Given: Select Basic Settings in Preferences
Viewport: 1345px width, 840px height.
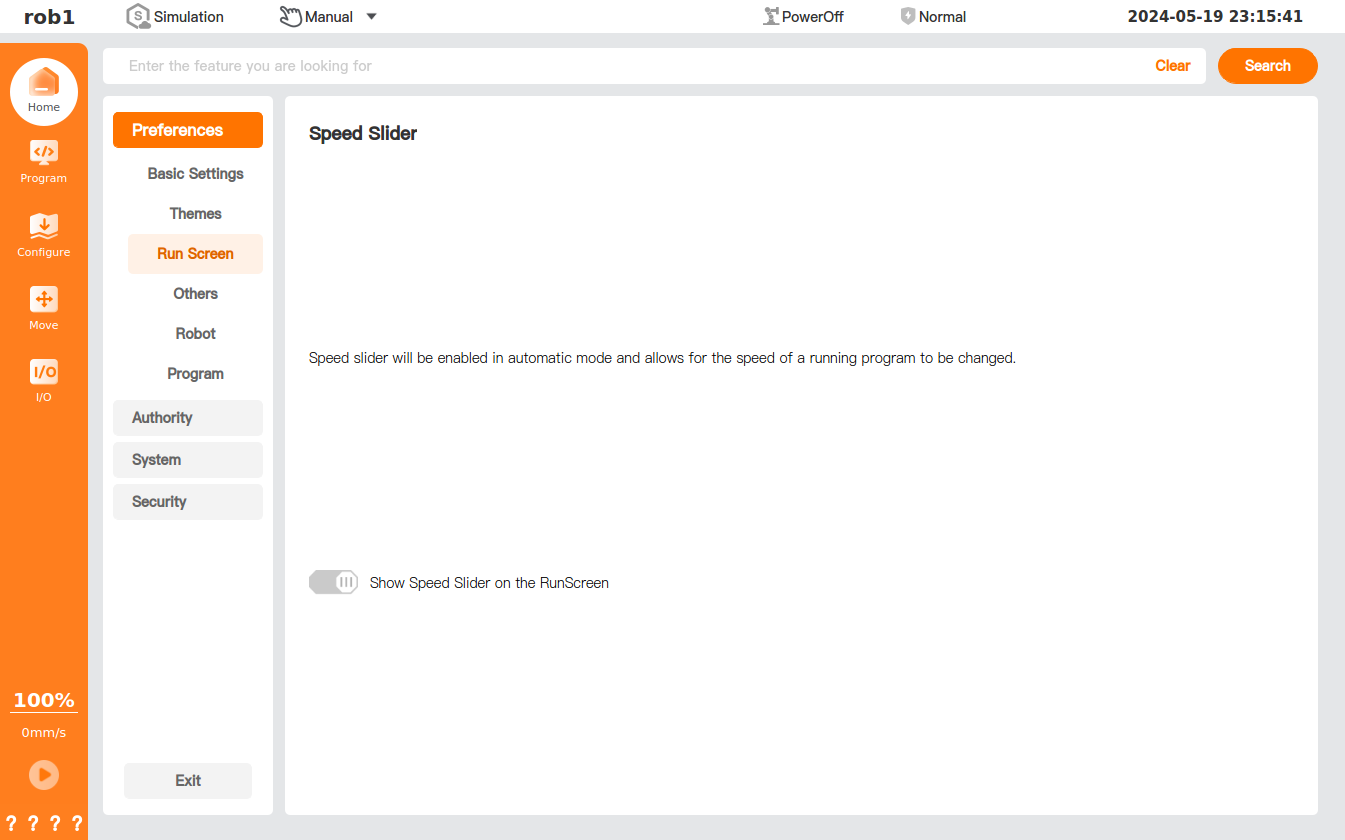Looking at the screenshot, I should pyautogui.click(x=195, y=174).
